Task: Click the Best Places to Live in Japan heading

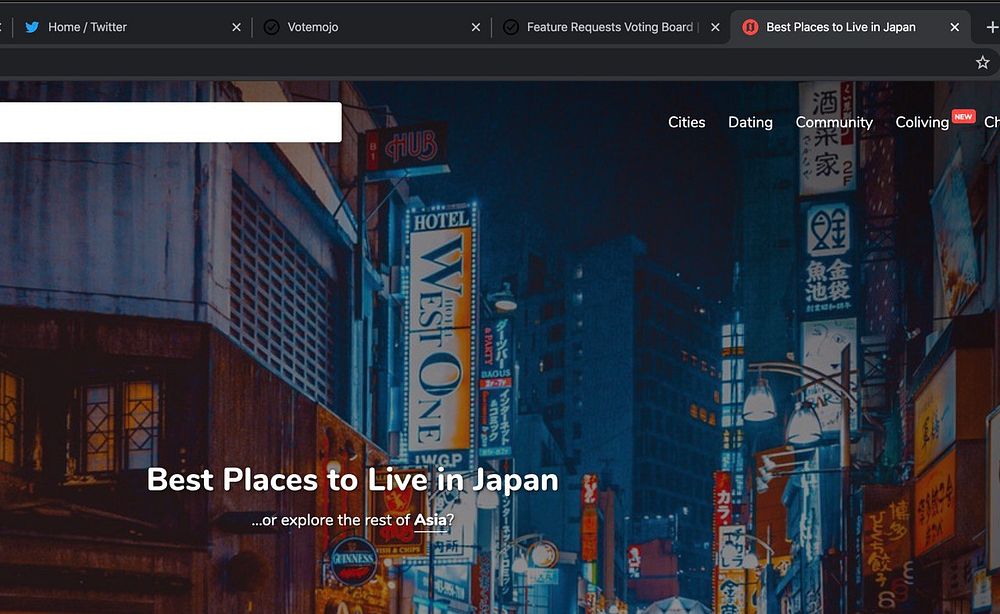Action: click(353, 479)
